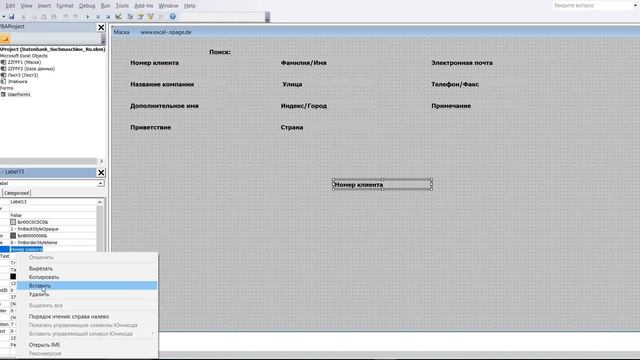Open the Add-Ins menu

coord(143,6)
